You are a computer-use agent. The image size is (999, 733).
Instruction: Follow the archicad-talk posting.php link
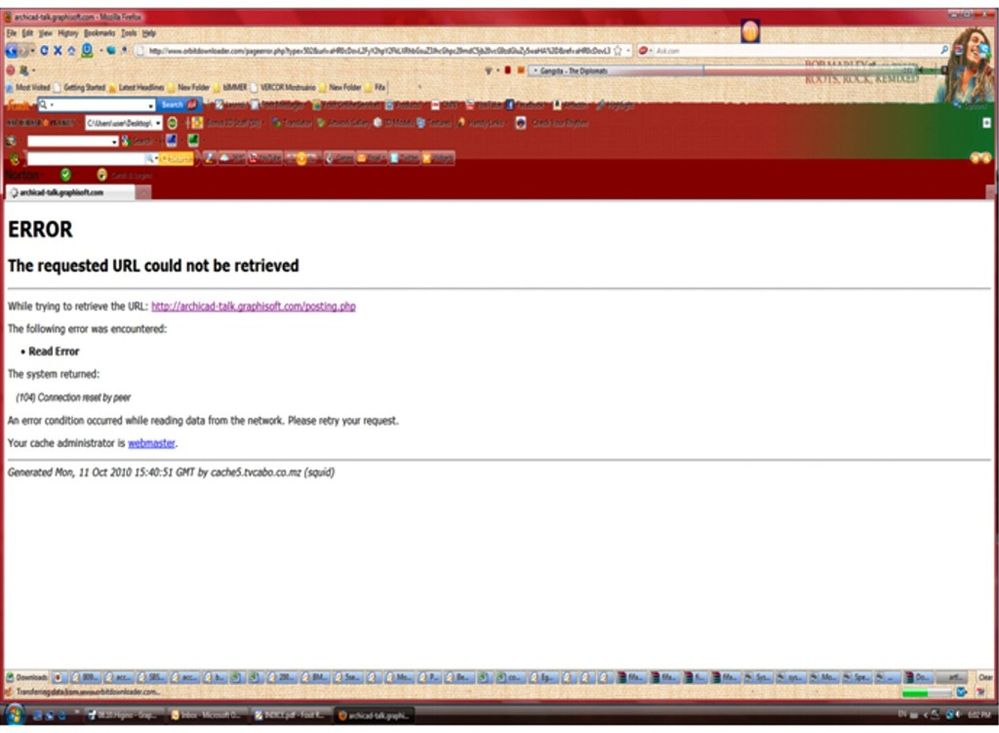(x=254, y=307)
